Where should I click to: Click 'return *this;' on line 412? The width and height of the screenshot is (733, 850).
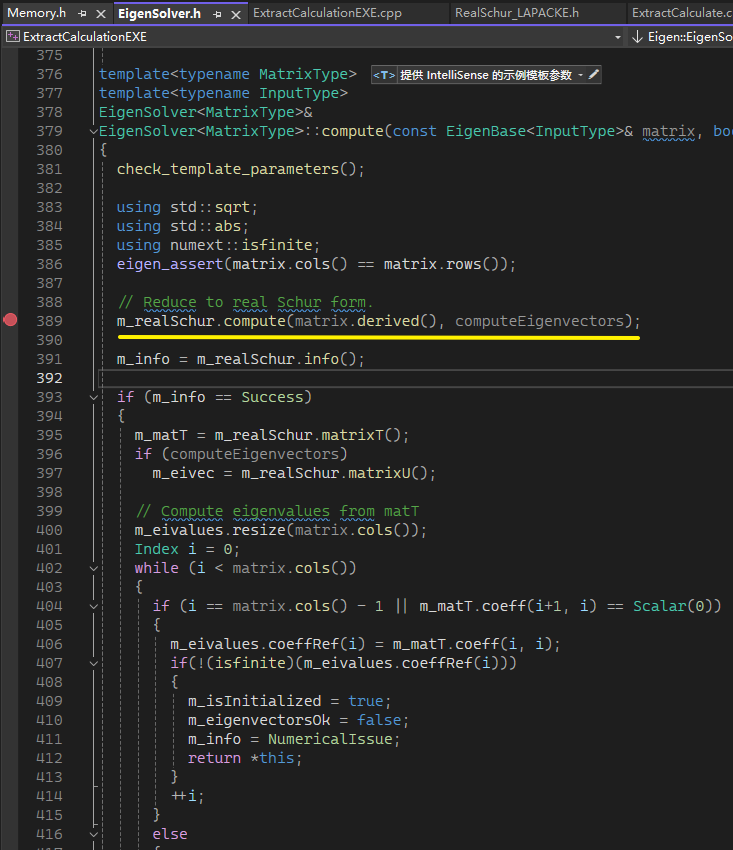[x=245, y=758]
